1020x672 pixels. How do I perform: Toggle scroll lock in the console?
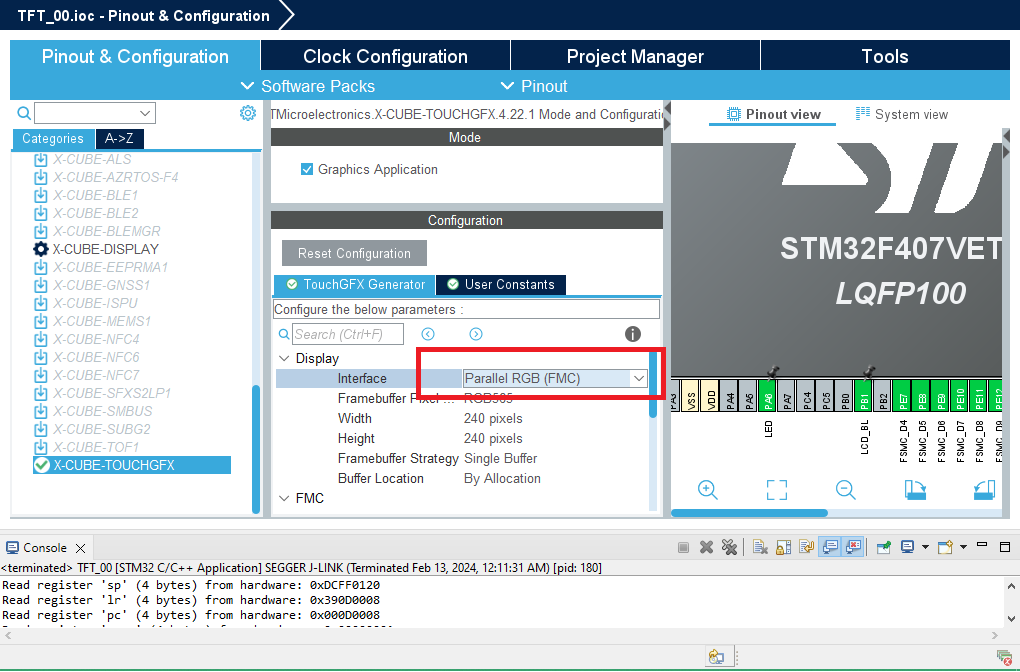coord(783,545)
